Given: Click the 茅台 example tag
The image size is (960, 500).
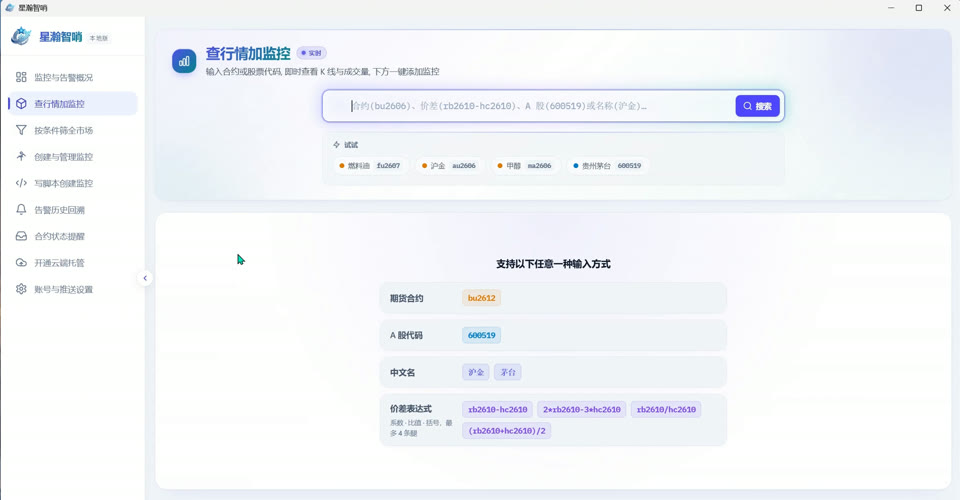Looking at the screenshot, I should point(508,372).
